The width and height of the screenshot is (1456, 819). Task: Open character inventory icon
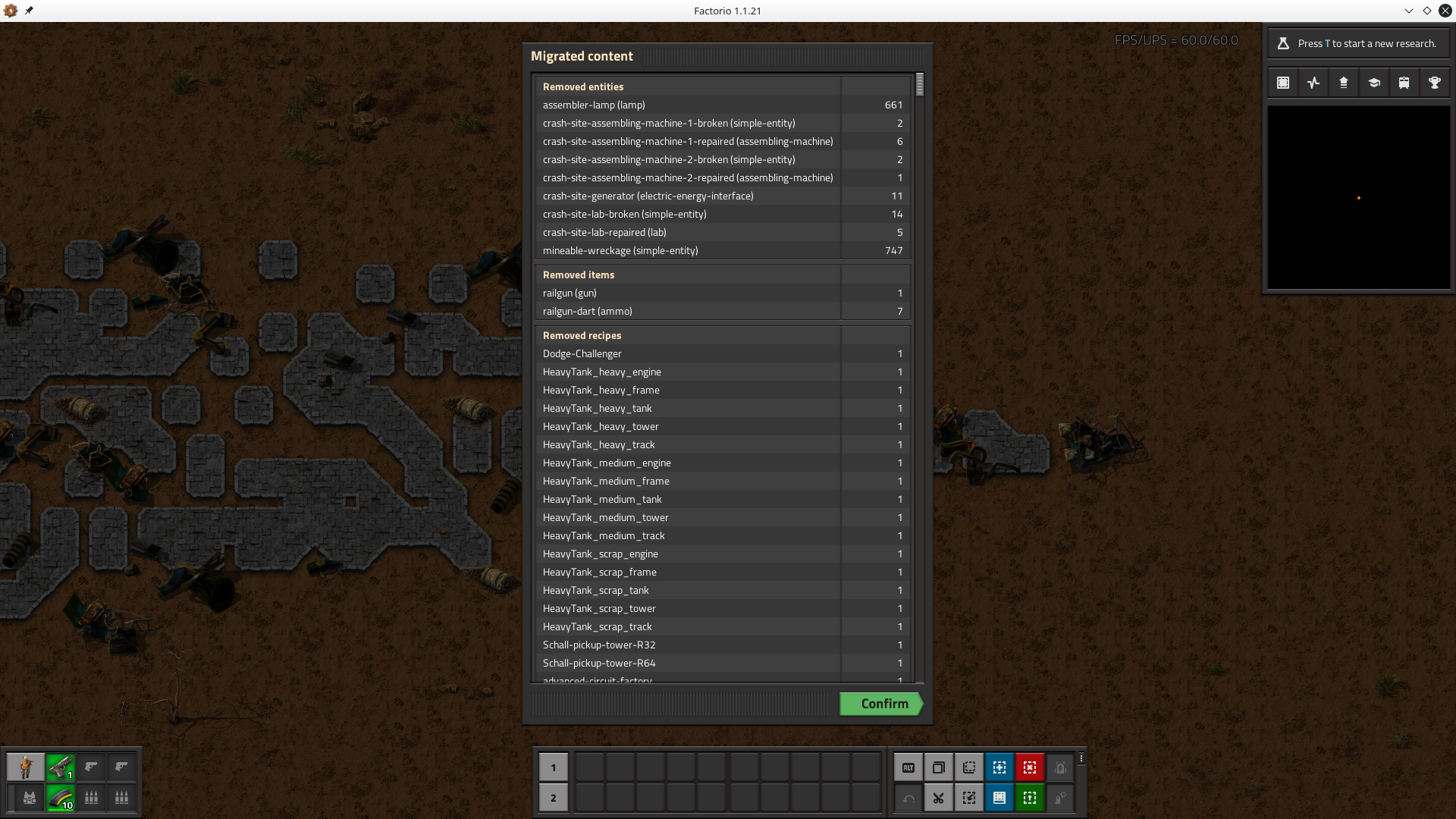(26, 767)
